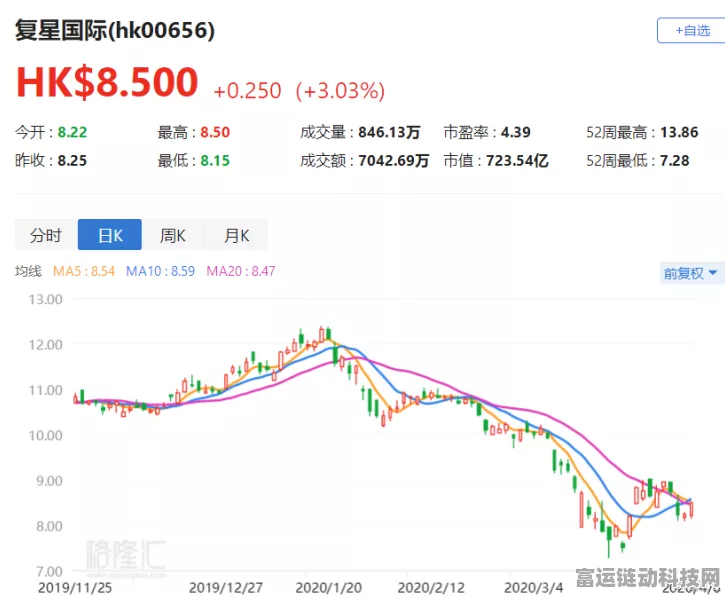This screenshot has height=596, width=725.
Task: Click the 2019/12/27 date axis label
Action: (x=226, y=588)
